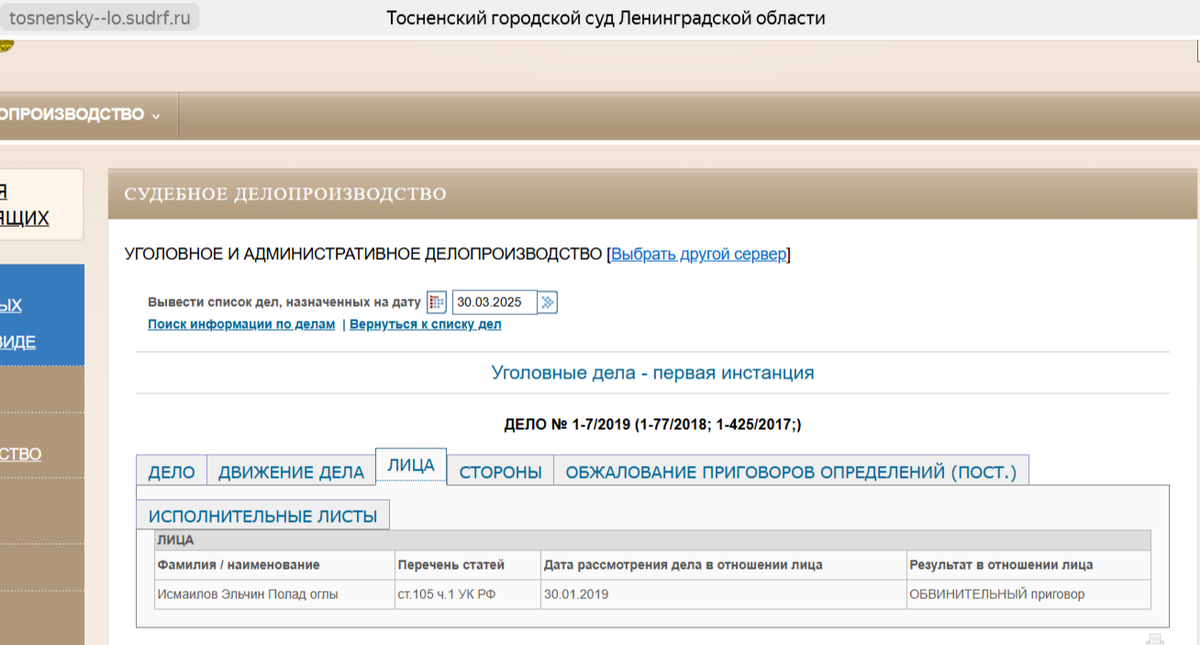1200x645 pixels.
Task: Select the ЛИЦА tab
Action: pos(411,466)
